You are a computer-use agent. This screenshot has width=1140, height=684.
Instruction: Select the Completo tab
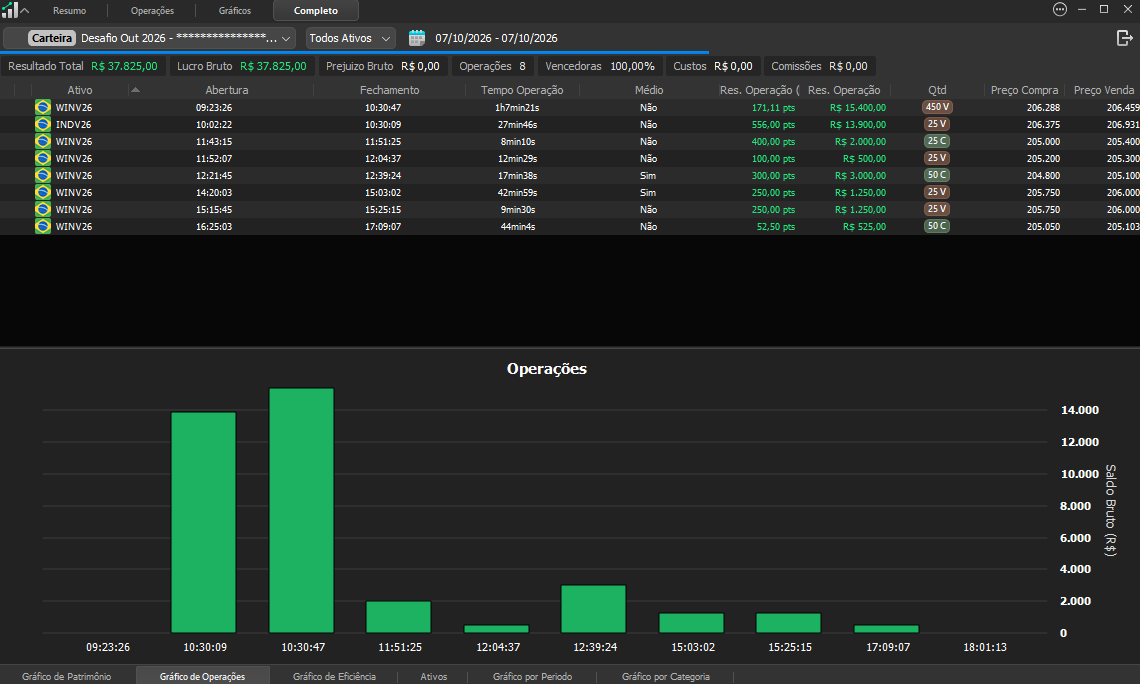(x=316, y=11)
